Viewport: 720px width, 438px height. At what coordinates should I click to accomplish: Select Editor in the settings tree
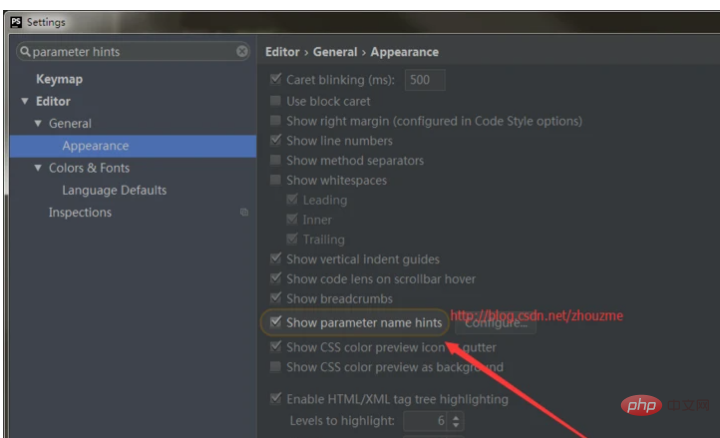click(x=53, y=101)
